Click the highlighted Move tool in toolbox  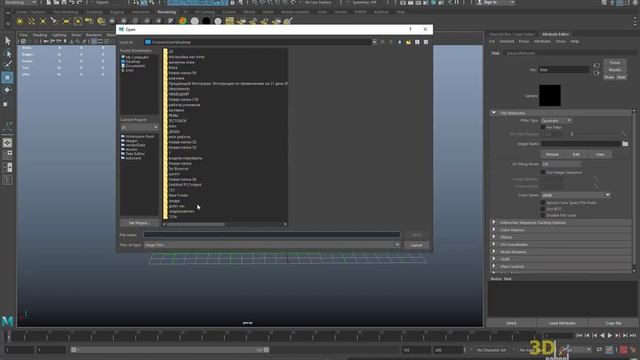tap(7, 78)
